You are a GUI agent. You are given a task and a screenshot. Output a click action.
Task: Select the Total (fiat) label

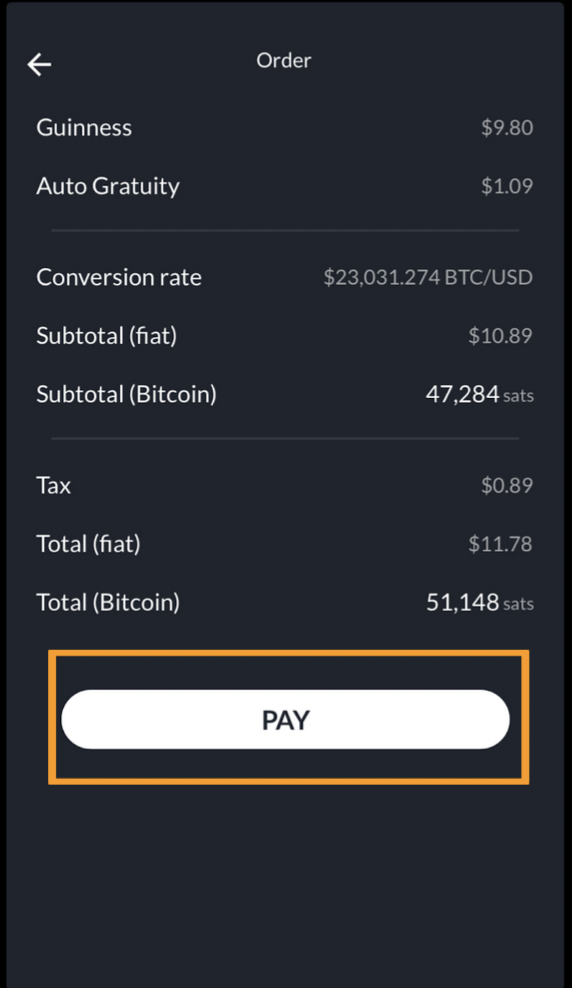(x=88, y=544)
